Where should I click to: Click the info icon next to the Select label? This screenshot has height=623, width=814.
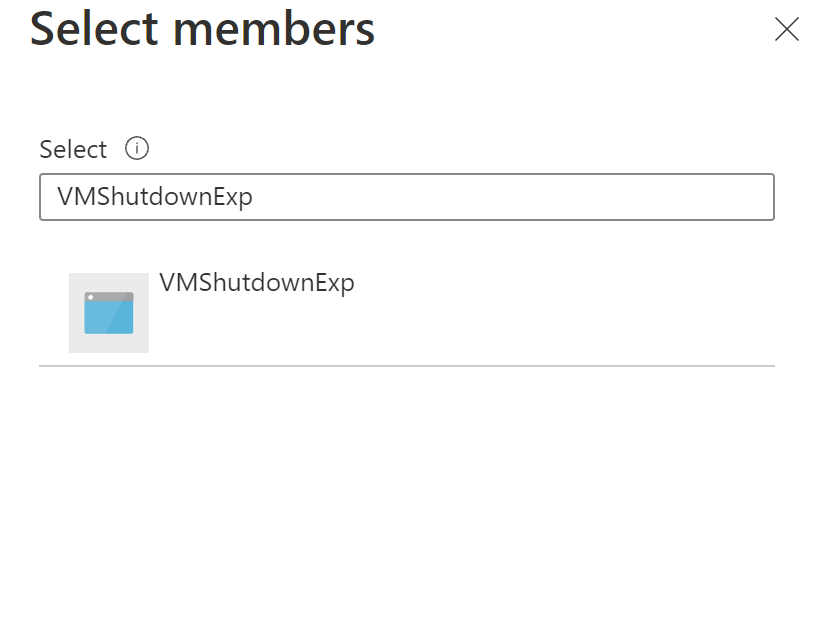click(x=136, y=148)
